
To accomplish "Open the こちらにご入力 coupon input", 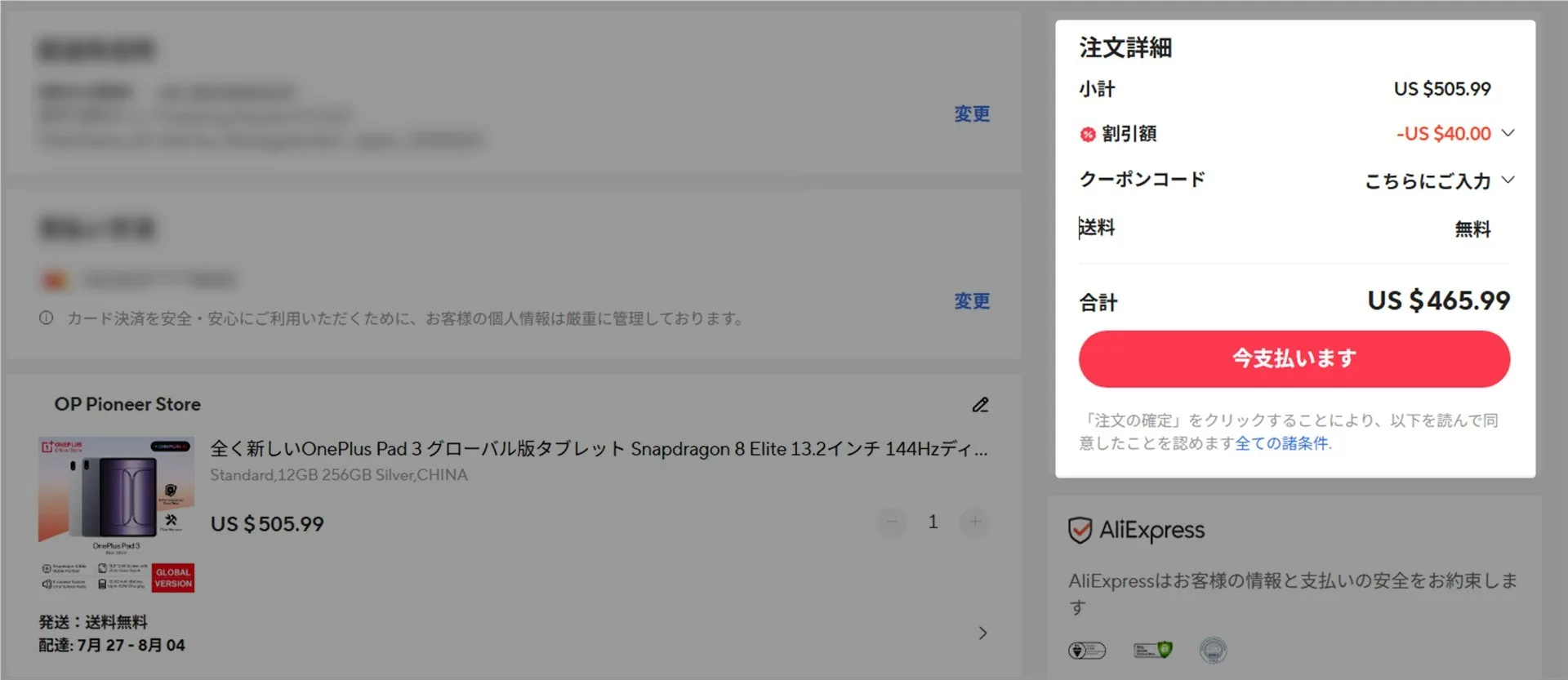I will point(1428,180).
